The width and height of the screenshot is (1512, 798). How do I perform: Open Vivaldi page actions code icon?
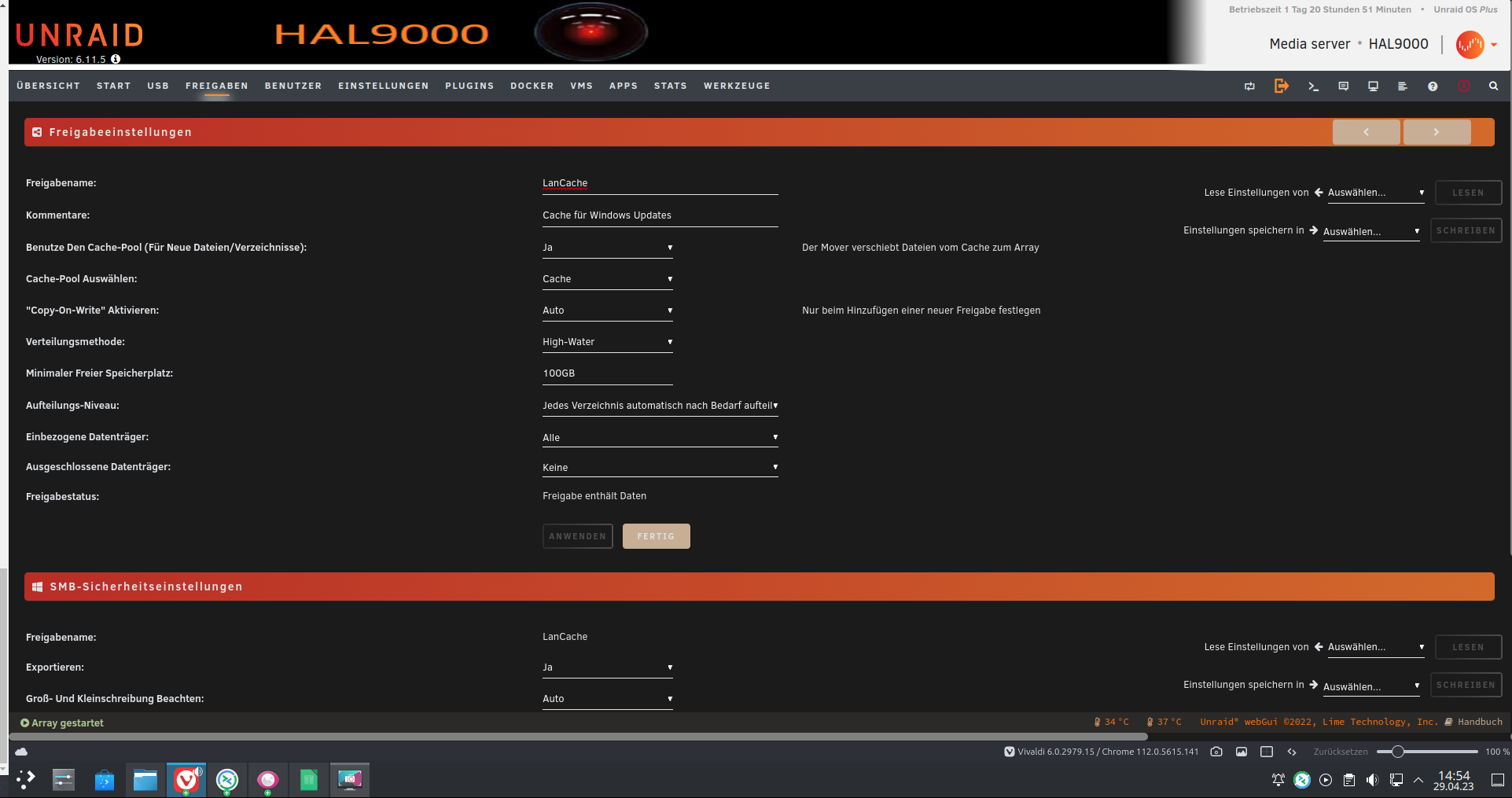tap(1292, 752)
